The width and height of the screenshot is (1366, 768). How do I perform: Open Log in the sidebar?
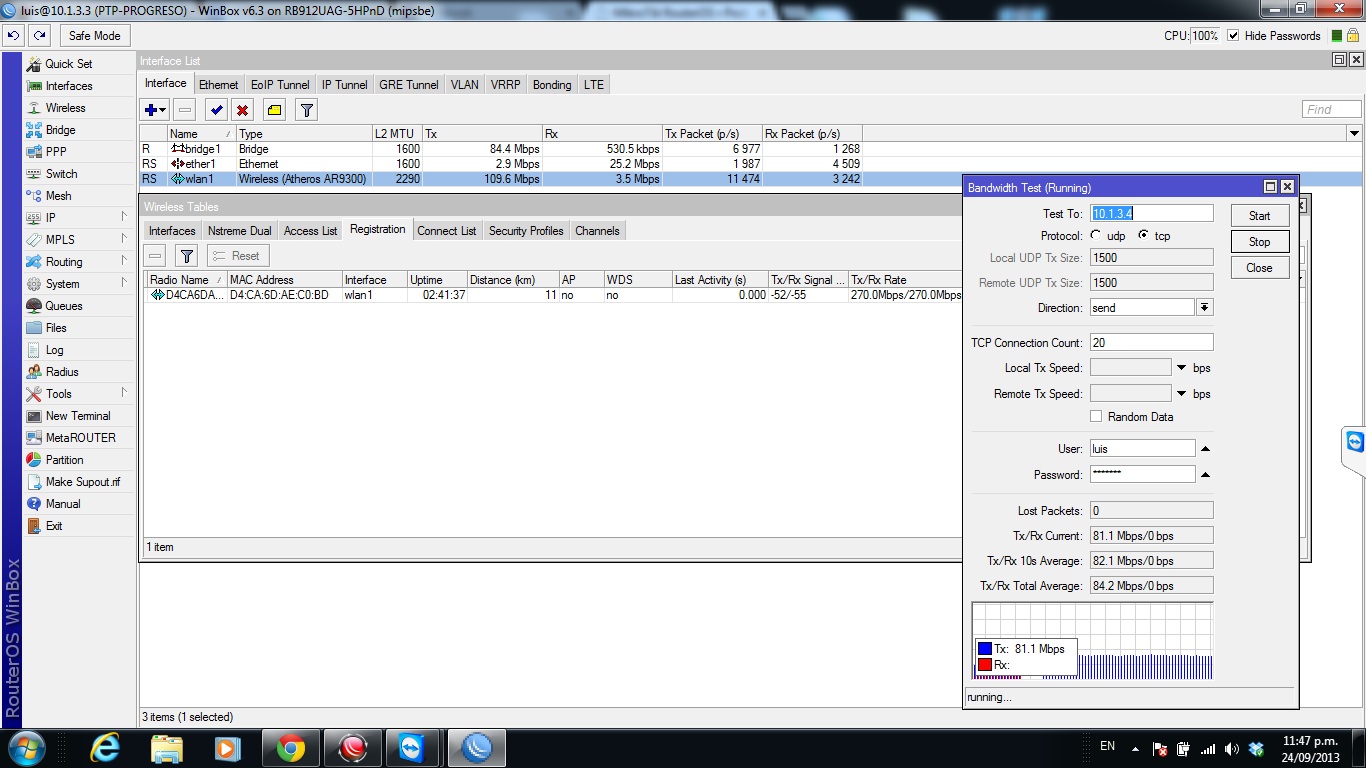point(55,350)
